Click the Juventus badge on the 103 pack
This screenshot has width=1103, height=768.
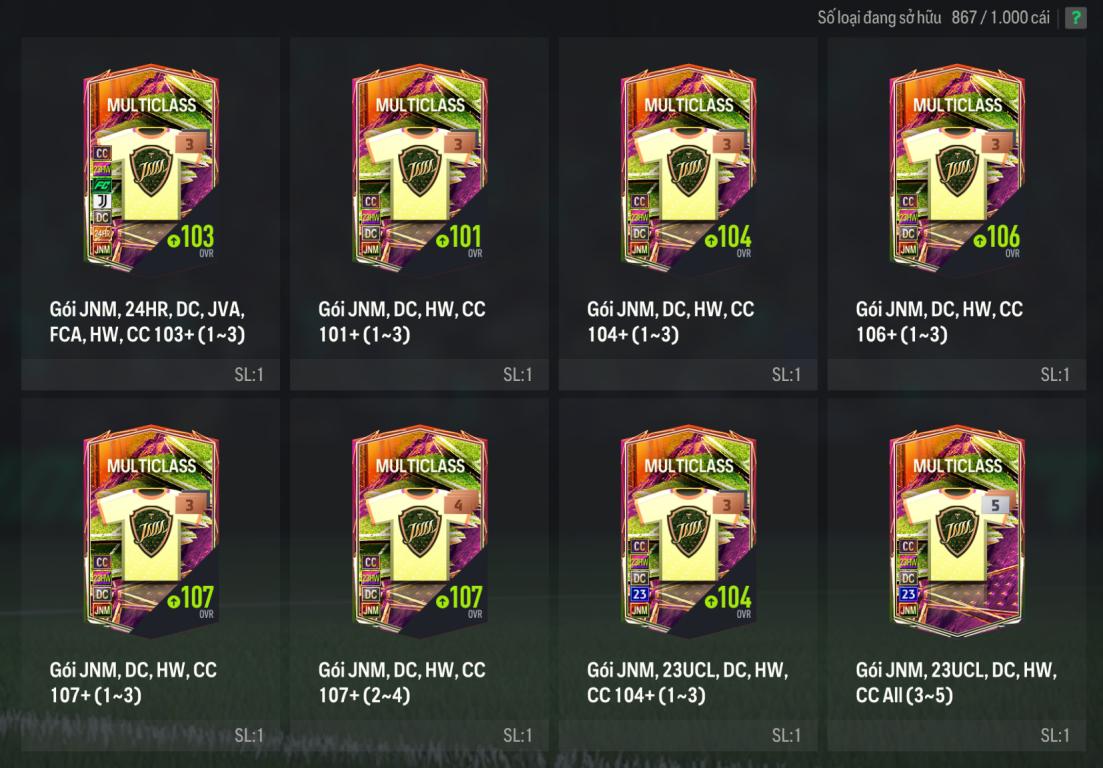tap(102, 201)
